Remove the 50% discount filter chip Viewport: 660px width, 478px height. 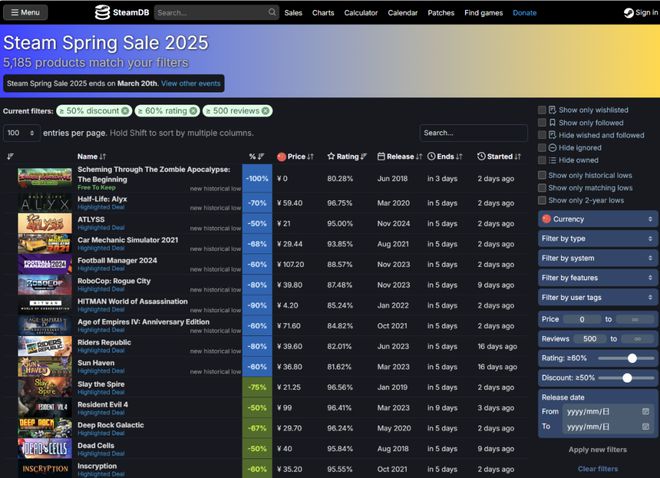click(125, 111)
